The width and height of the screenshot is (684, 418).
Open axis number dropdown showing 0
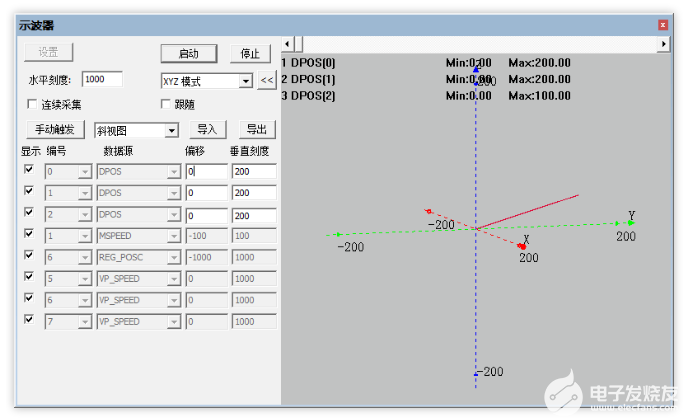click(x=85, y=172)
